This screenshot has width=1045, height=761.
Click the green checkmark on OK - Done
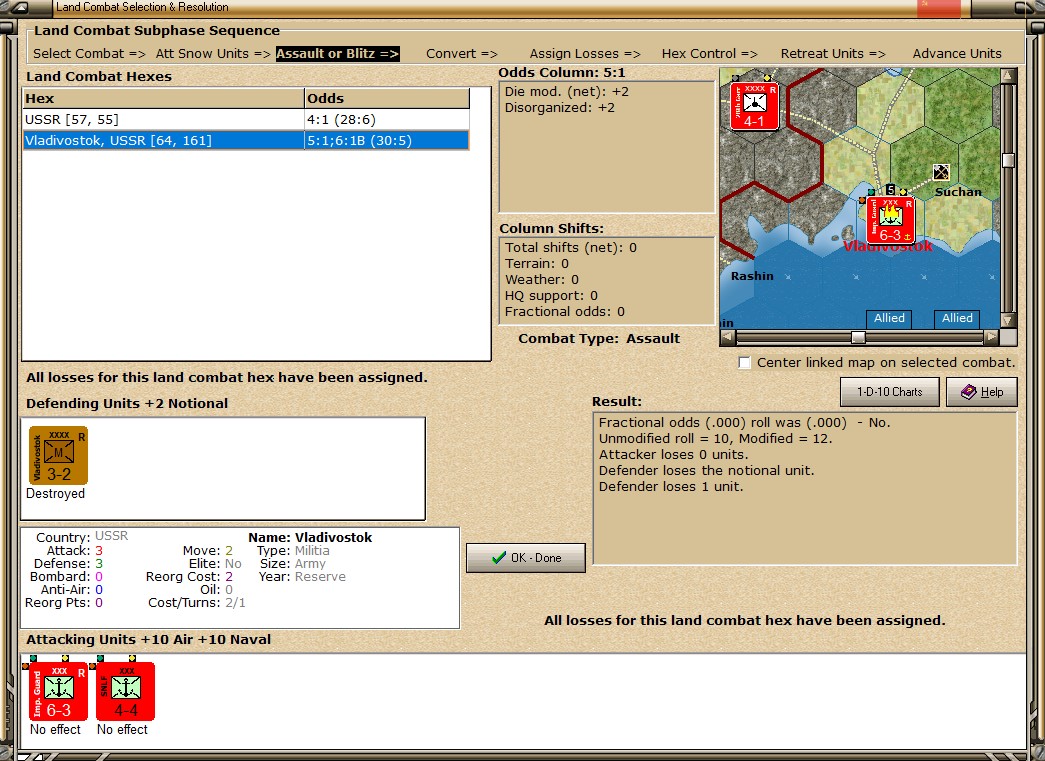pos(499,558)
